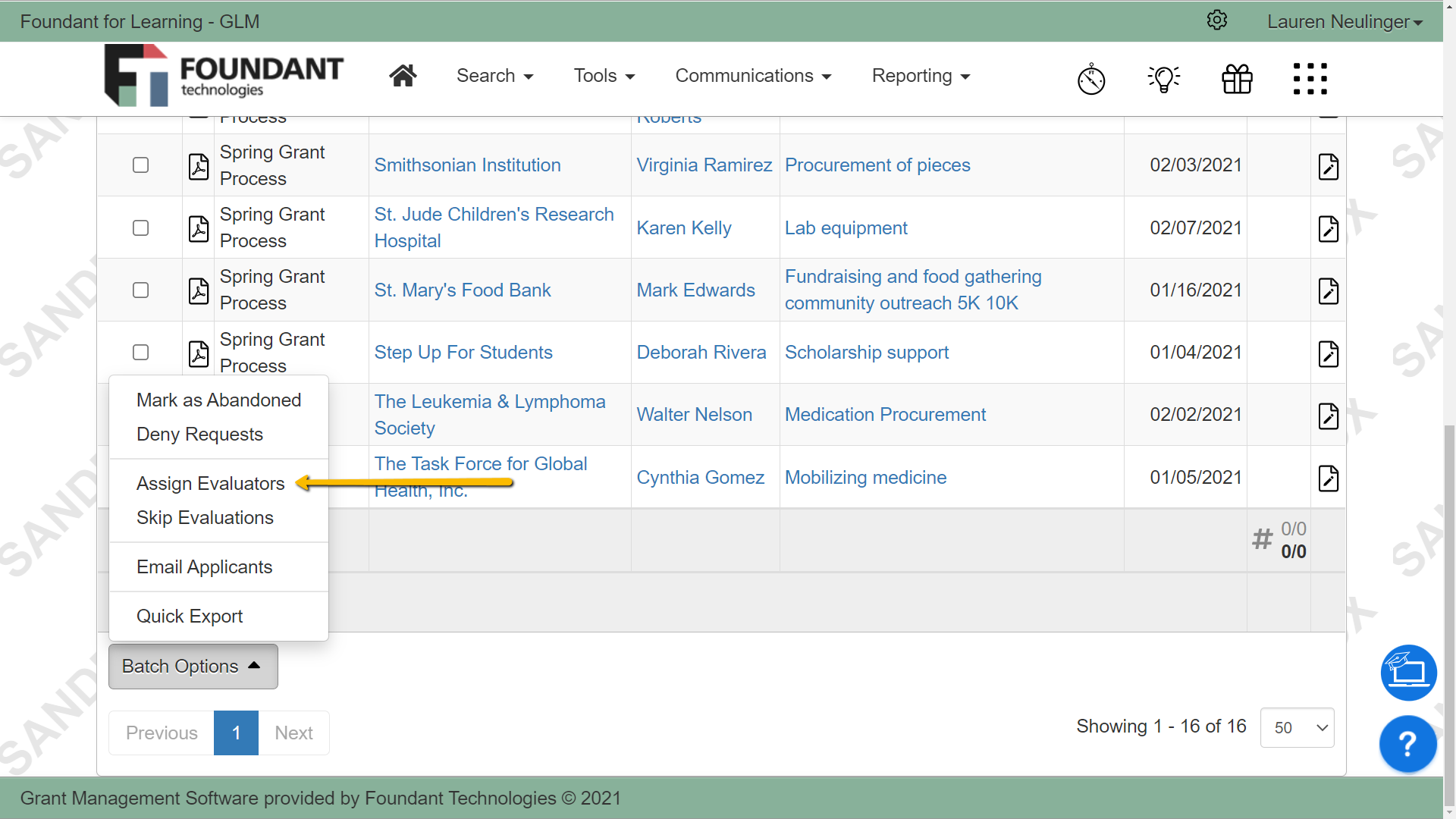Image resolution: width=1456 pixels, height=819 pixels.
Task: Open the gift icon in the top navigation
Action: [x=1236, y=78]
